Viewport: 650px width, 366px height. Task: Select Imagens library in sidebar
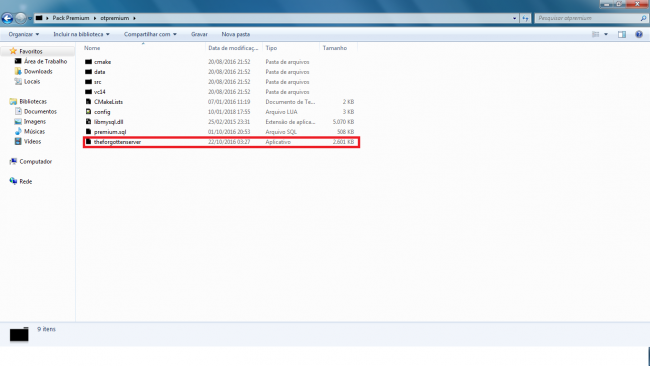[x=35, y=121]
